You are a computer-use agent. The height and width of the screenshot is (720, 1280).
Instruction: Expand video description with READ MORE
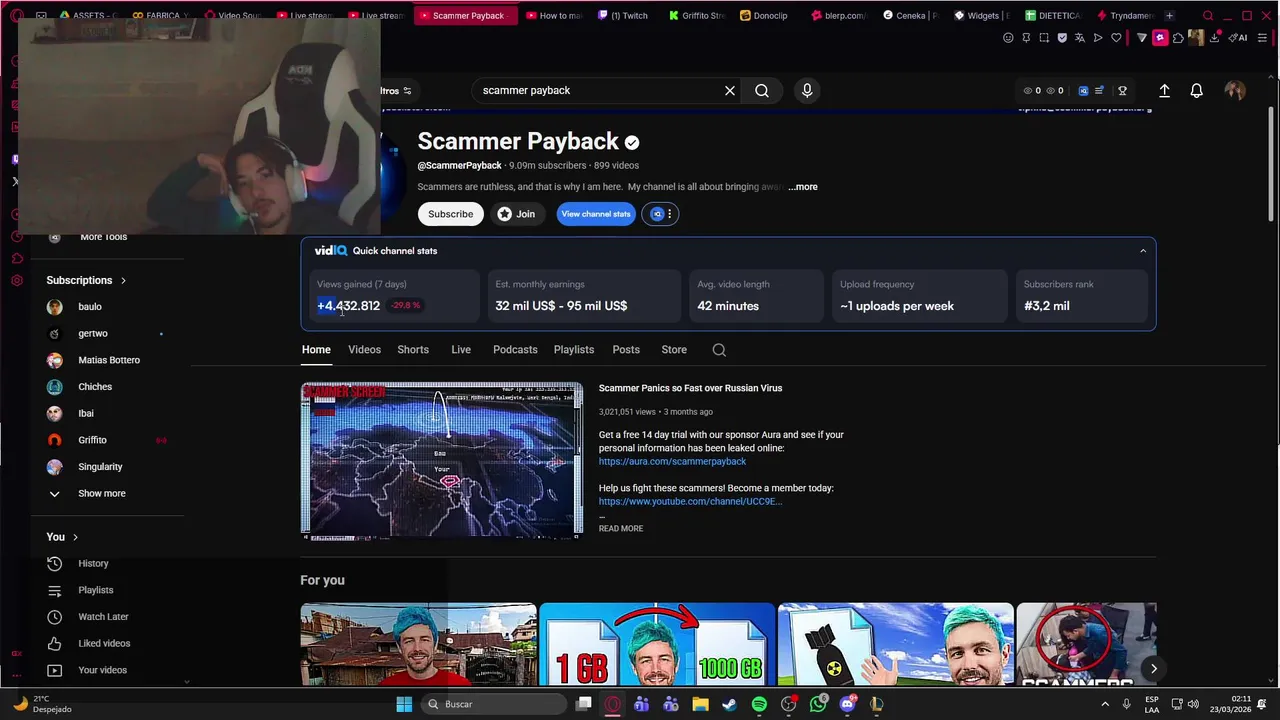621,529
